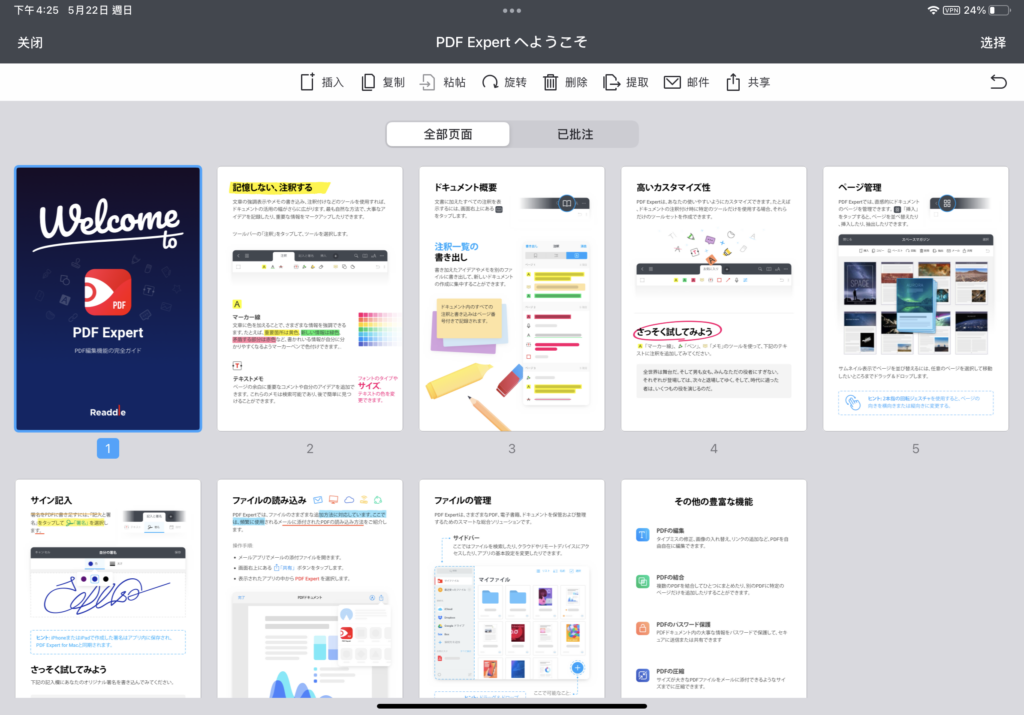Viewport: 1024px width, 715px height.
Task: Close the page view with 关闭
Action: pos(30,42)
